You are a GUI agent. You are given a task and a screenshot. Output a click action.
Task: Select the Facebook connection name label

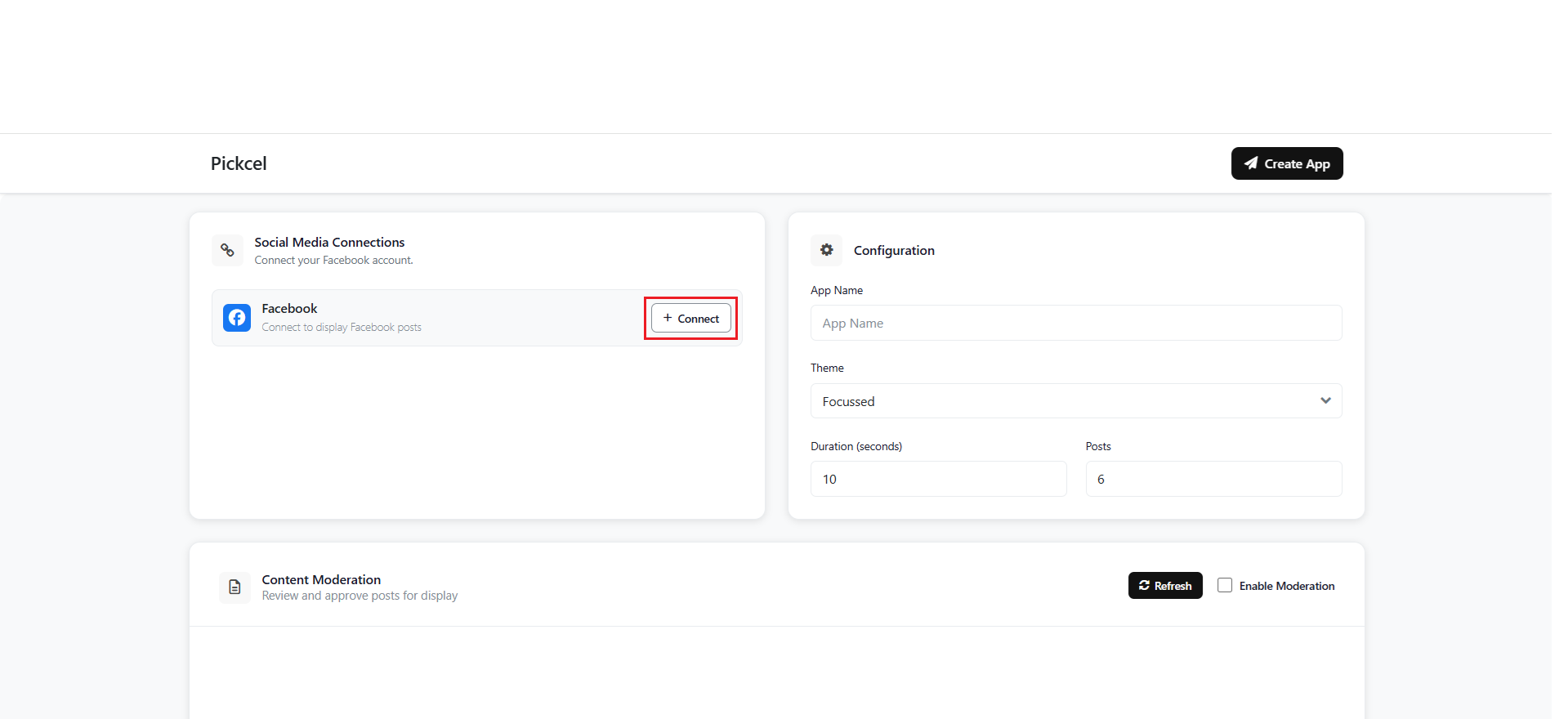click(289, 308)
